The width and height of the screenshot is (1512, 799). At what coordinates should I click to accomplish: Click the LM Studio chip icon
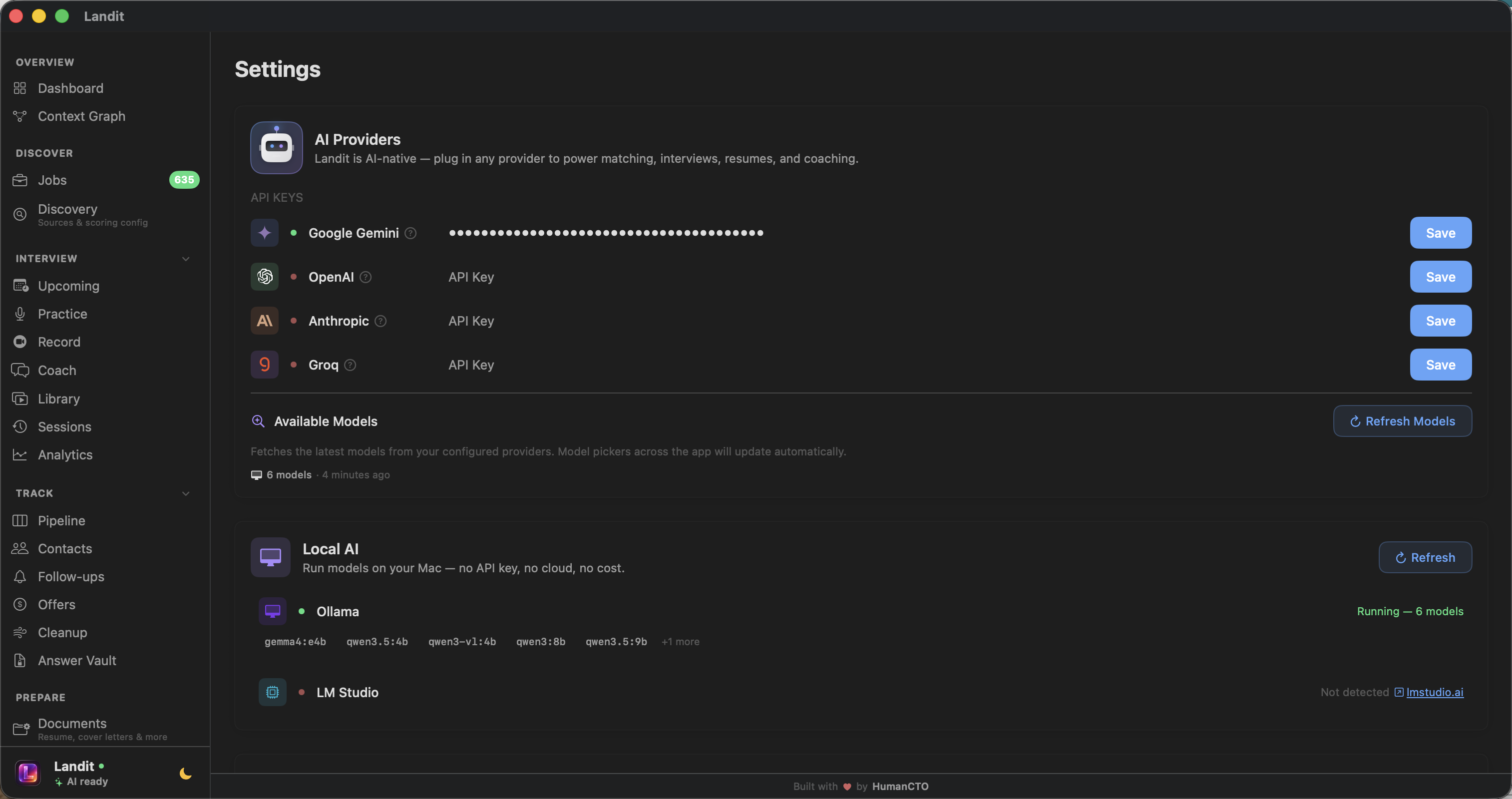click(x=272, y=692)
